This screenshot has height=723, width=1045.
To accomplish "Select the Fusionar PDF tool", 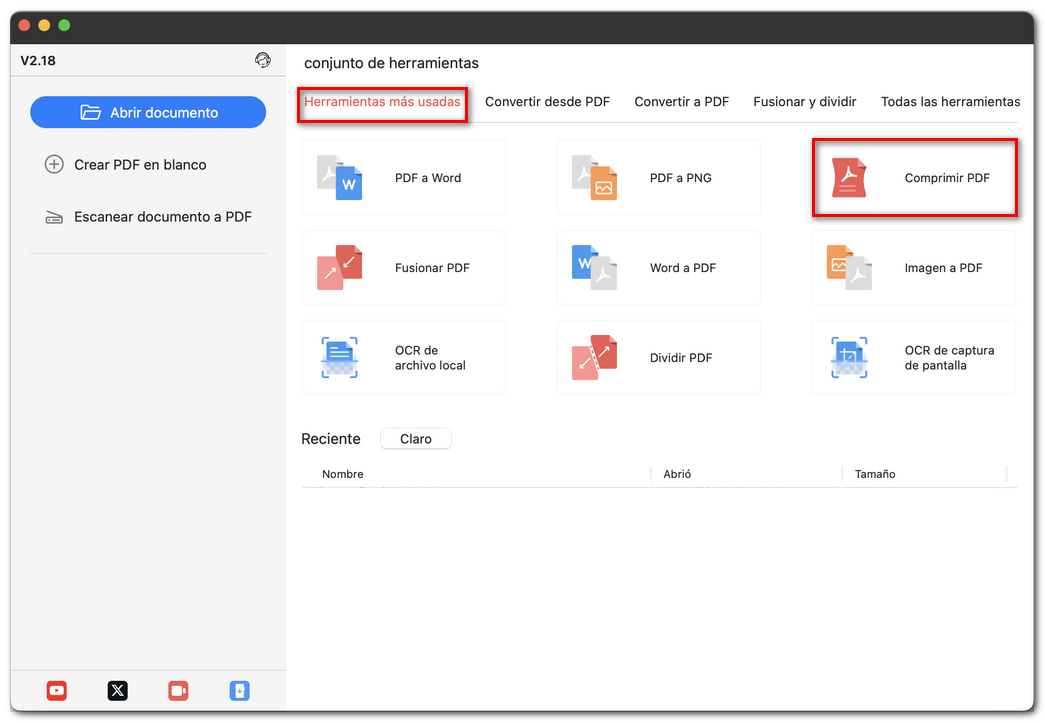I will [x=403, y=267].
